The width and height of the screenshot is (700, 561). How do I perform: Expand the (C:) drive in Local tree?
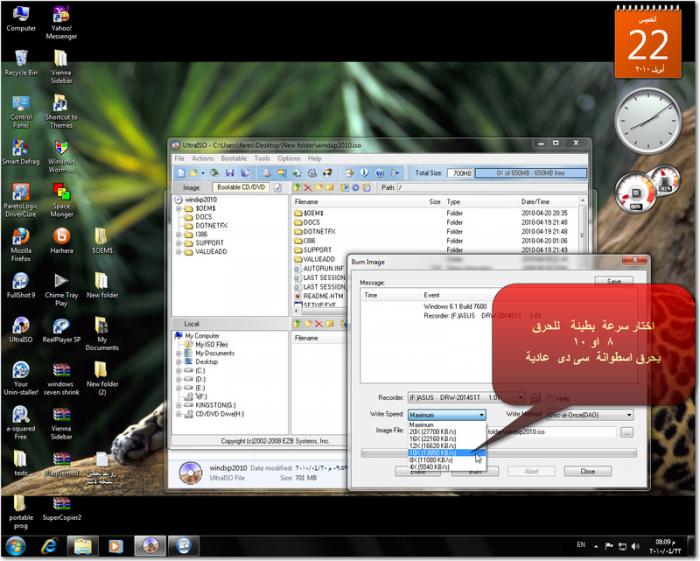179,370
